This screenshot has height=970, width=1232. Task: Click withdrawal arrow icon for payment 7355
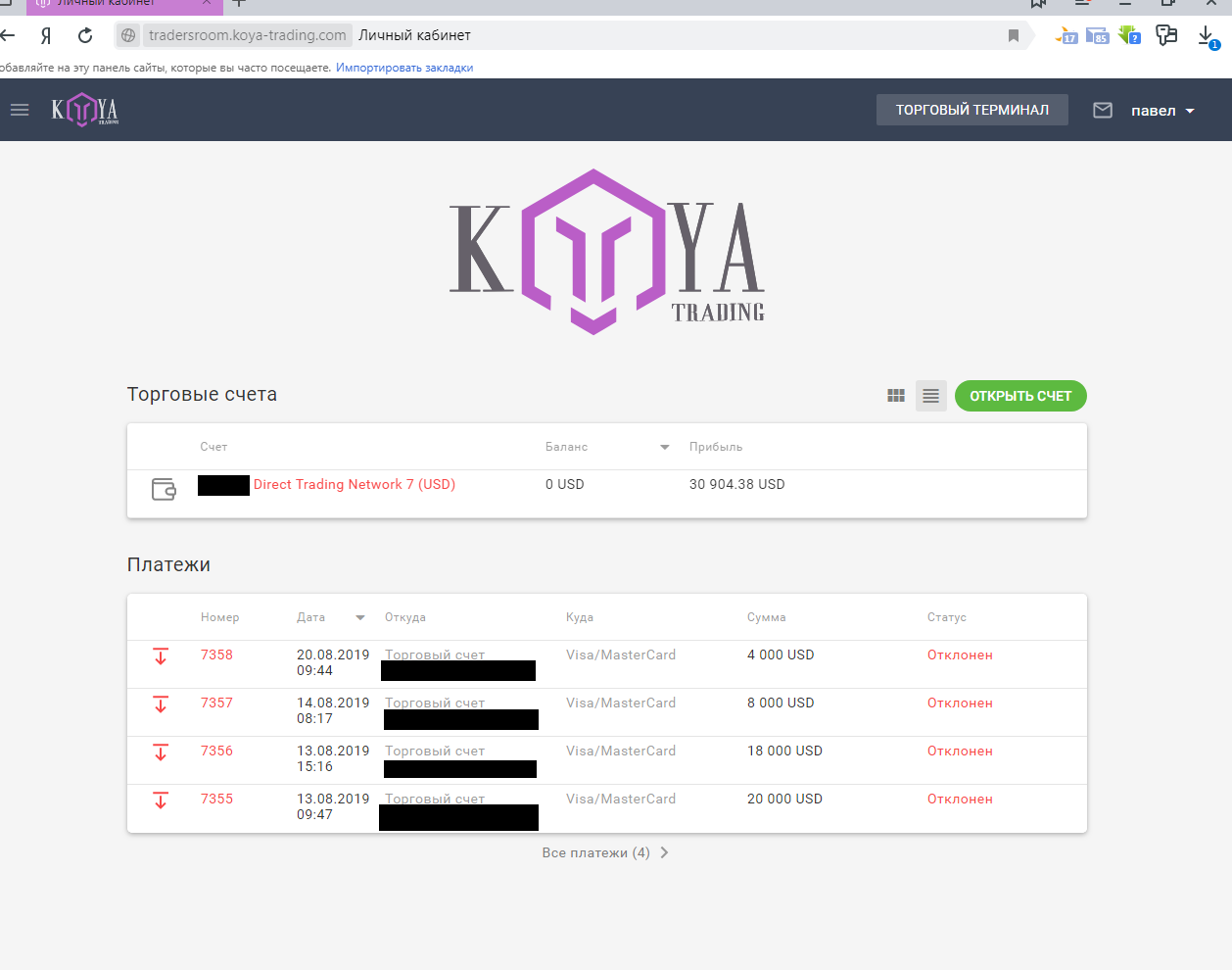pyautogui.click(x=161, y=800)
